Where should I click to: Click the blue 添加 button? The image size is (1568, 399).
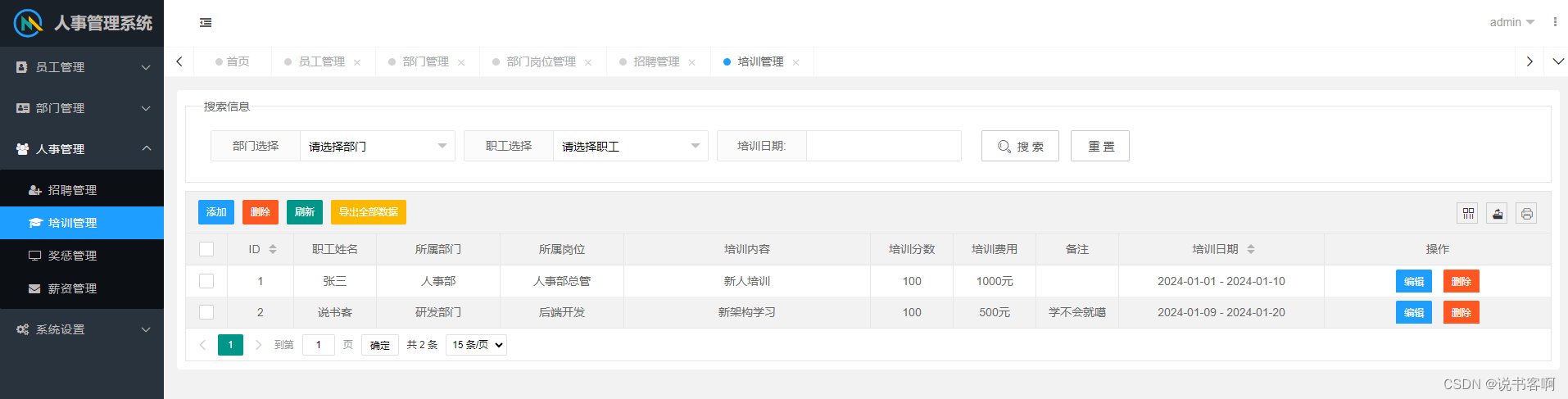(216, 212)
